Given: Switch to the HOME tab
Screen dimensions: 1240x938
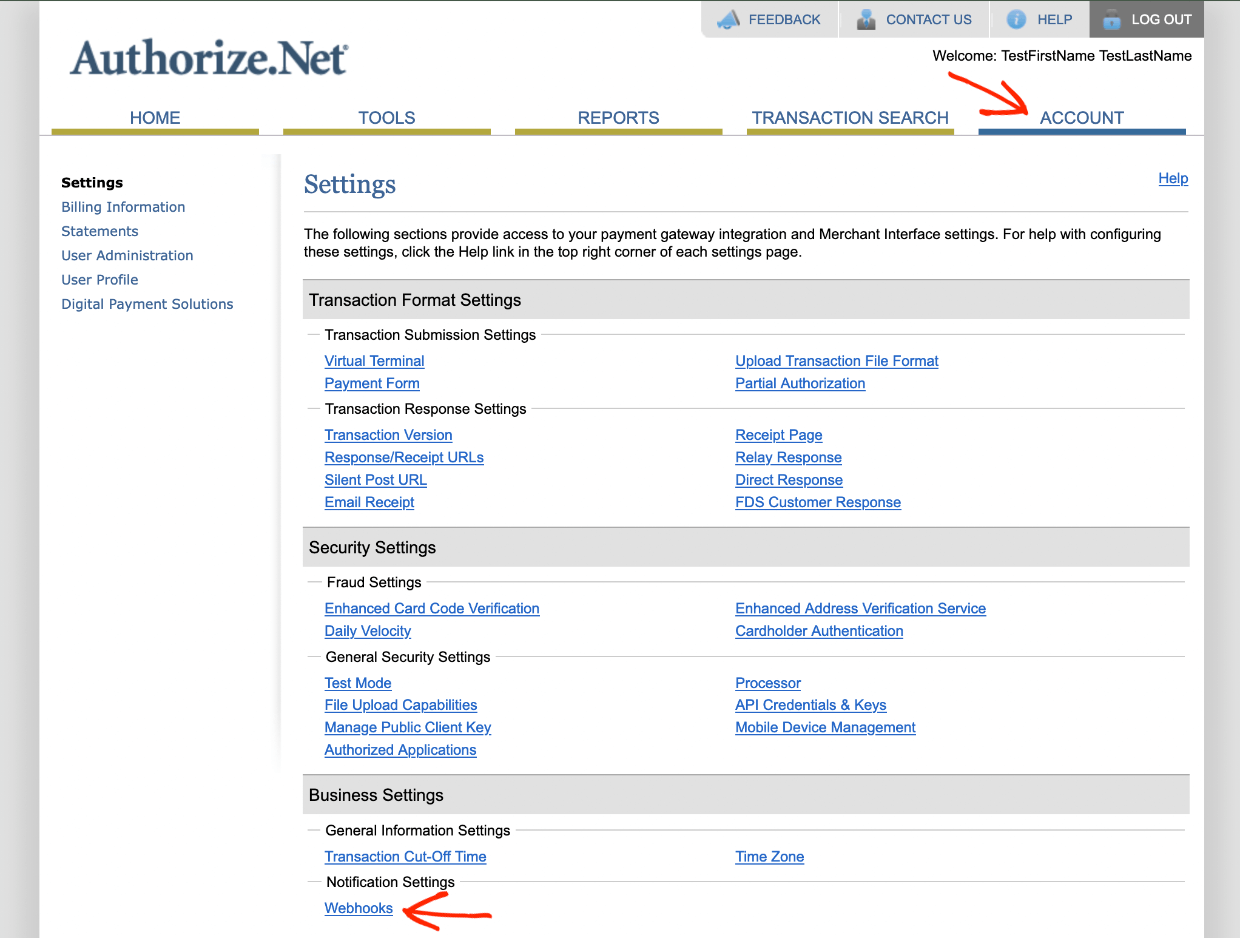Looking at the screenshot, I should (x=155, y=118).
